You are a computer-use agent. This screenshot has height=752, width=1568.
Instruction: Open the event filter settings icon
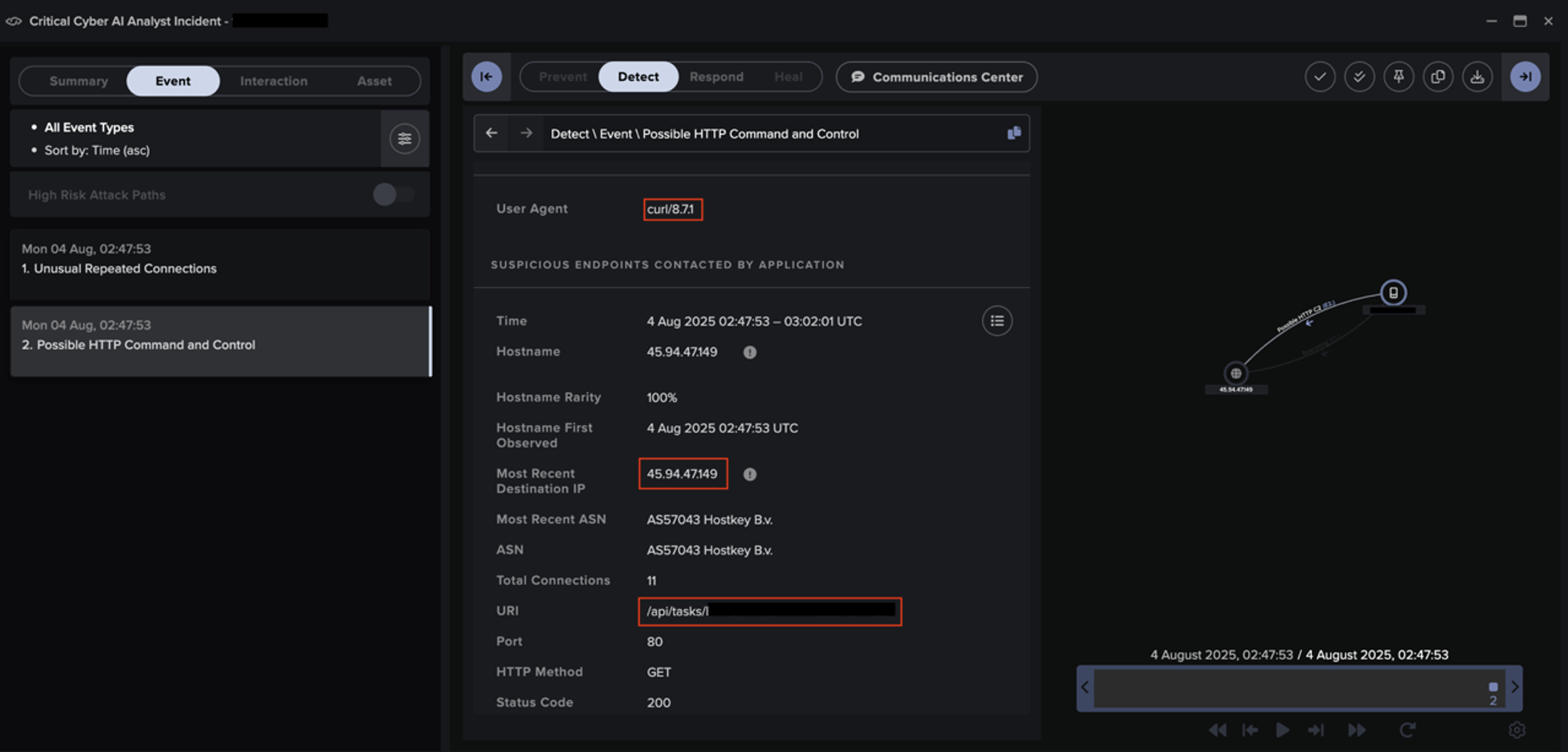(404, 138)
